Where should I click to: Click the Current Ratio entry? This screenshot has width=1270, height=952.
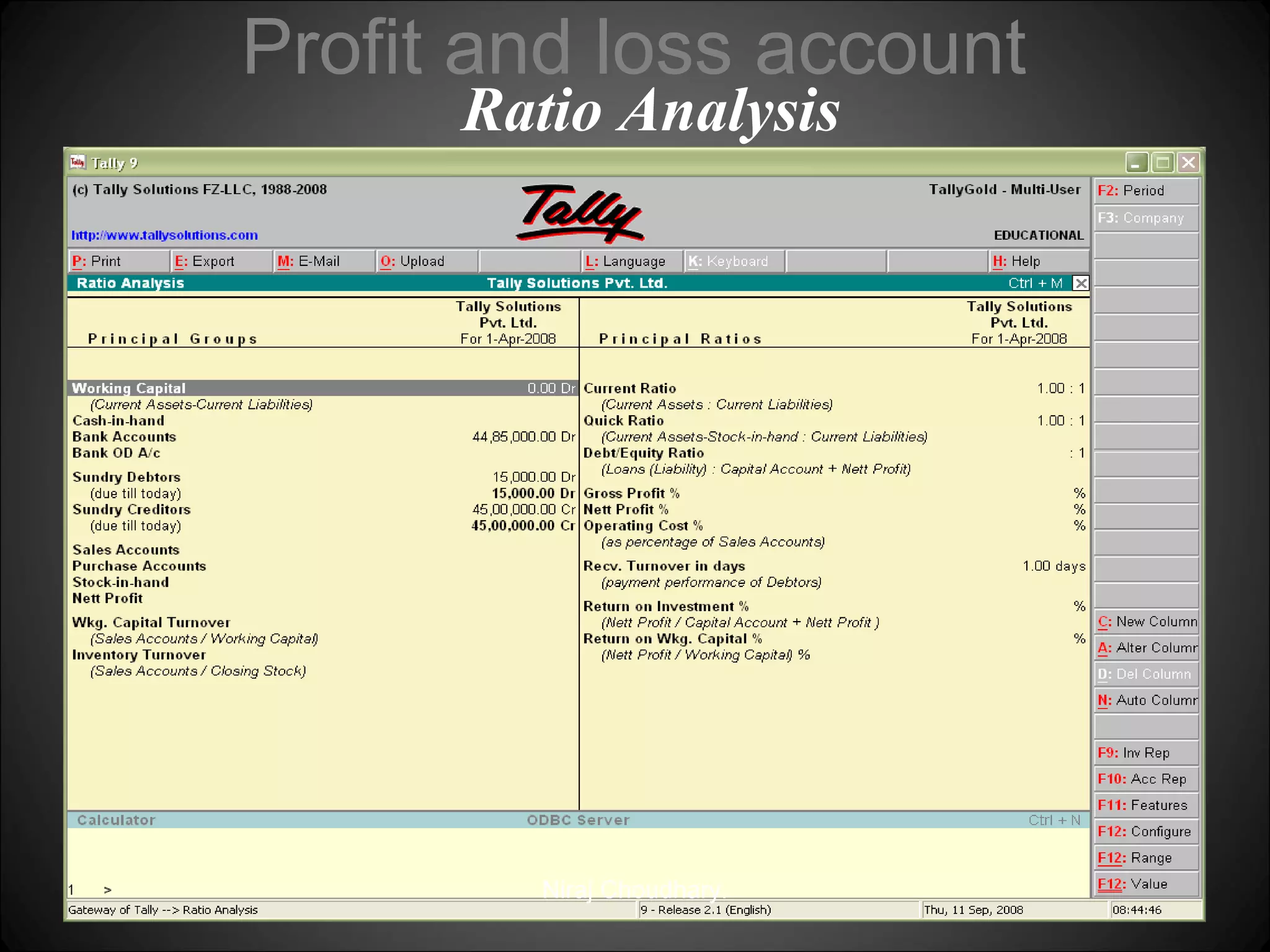[x=834, y=388]
